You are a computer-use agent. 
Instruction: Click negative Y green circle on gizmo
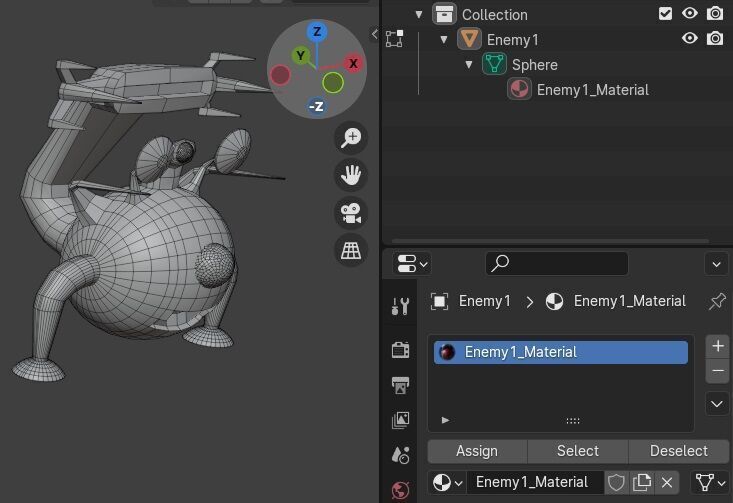tap(333, 83)
